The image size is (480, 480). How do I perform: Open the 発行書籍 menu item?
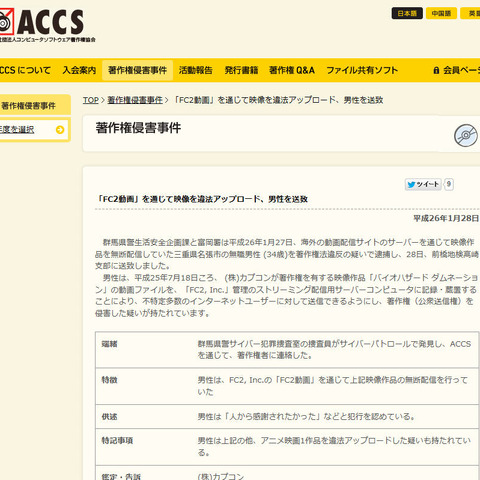pyautogui.click(x=241, y=70)
